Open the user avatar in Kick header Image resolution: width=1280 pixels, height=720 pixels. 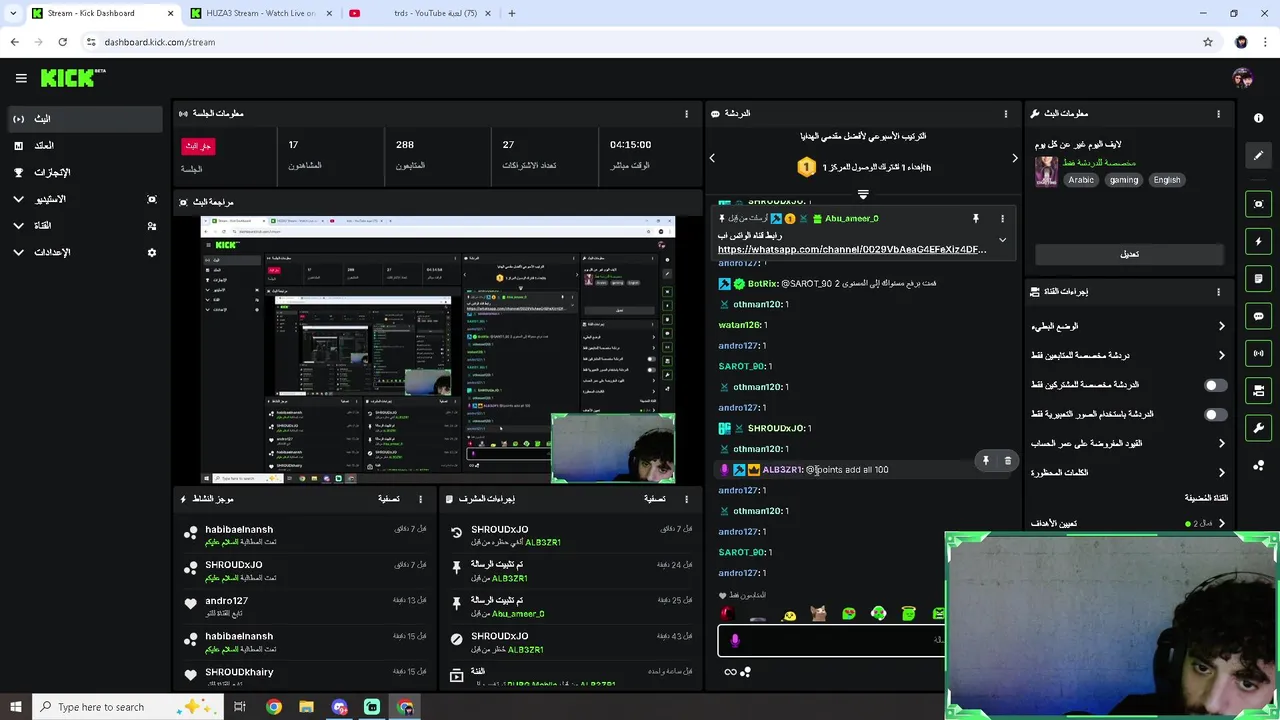tap(1242, 78)
